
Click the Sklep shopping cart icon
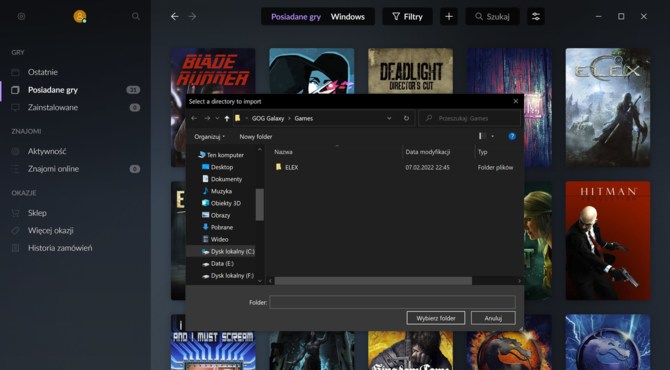pyautogui.click(x=15, y=213)
